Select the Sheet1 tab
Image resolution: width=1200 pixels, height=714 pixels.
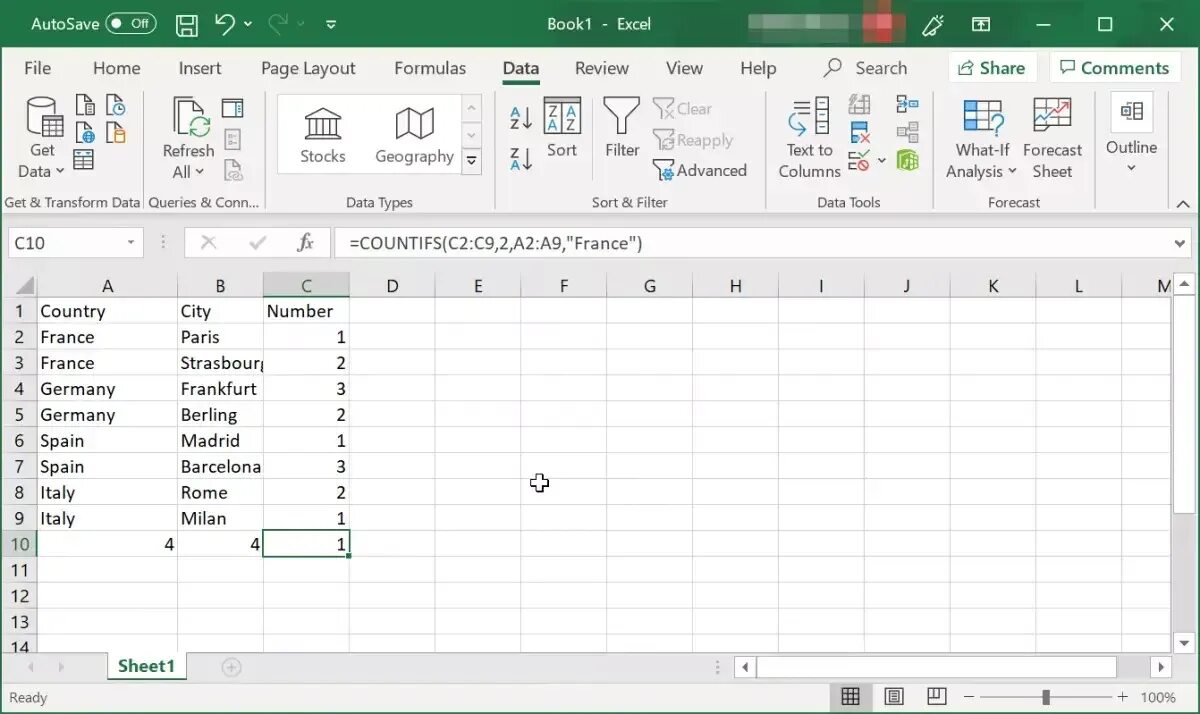tap(146, 666)
